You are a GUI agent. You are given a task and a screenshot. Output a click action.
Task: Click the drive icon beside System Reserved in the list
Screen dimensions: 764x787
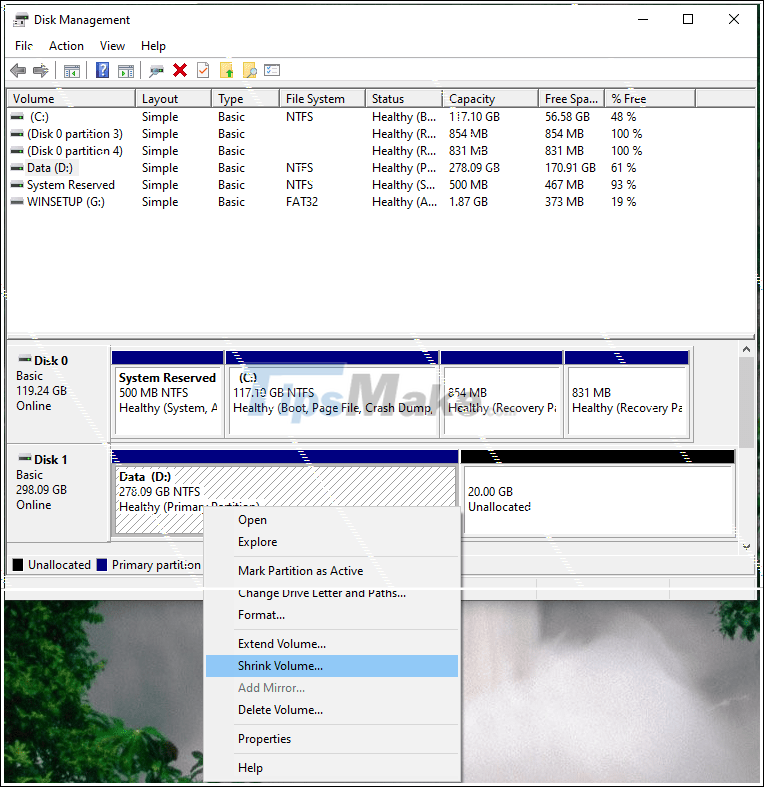click(17, 185)
